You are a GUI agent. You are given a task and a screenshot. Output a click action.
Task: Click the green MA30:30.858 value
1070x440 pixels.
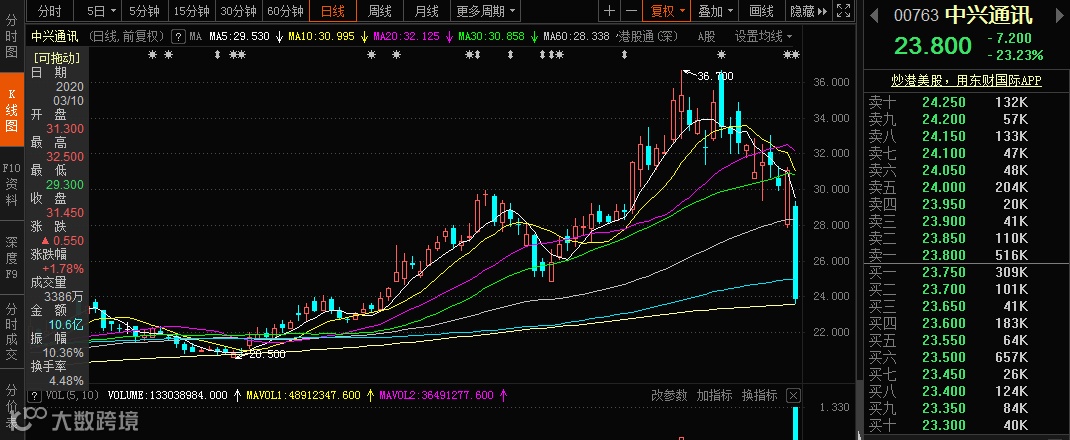click(x=491, y=36)
